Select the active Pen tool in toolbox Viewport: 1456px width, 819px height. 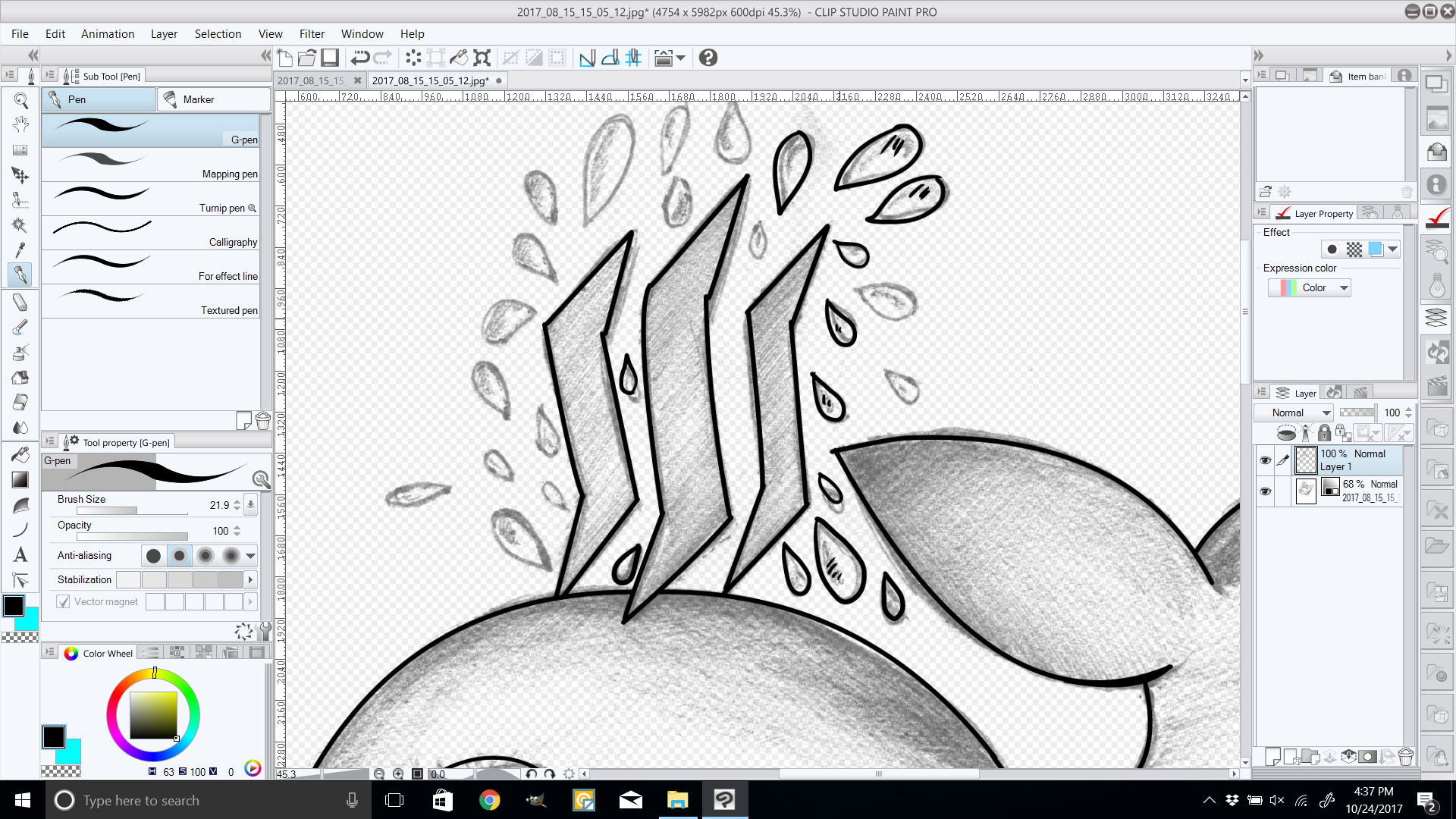click(20, 275)
